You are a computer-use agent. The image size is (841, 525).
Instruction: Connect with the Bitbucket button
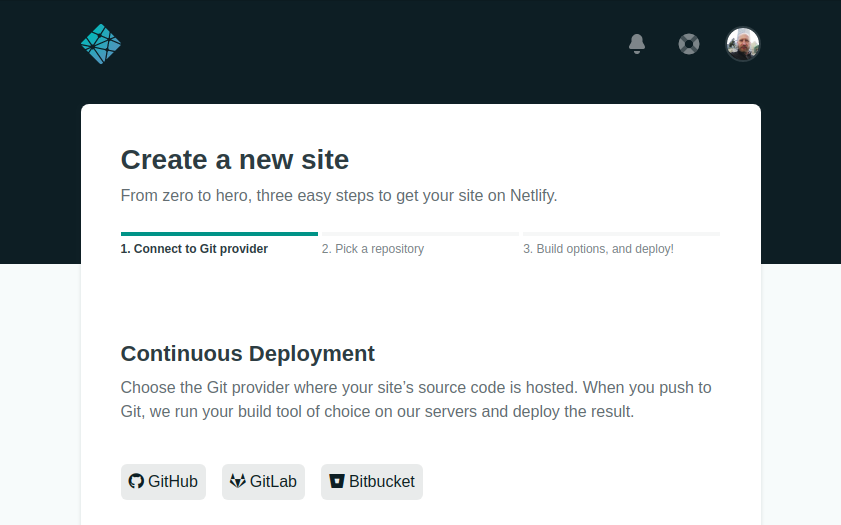click(372, 482)
